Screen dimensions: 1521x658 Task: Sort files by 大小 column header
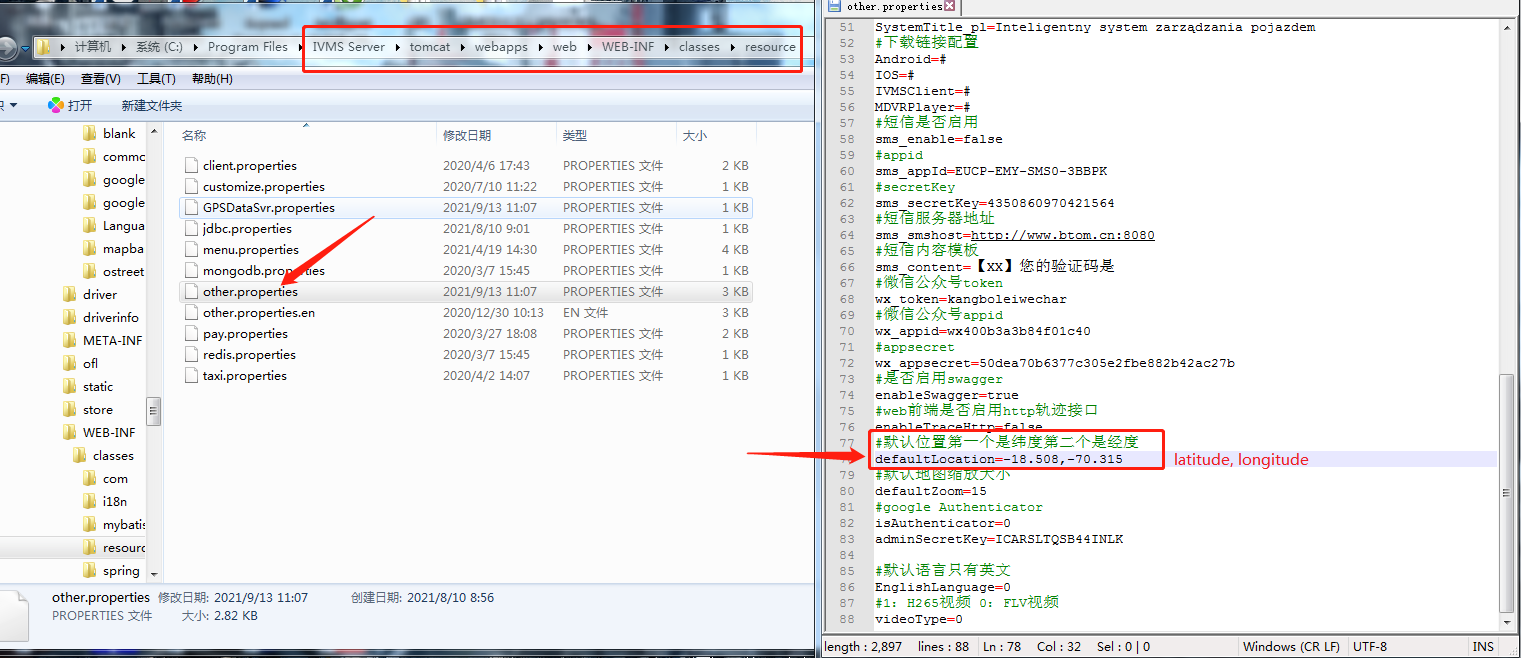[x=694, y=135]
